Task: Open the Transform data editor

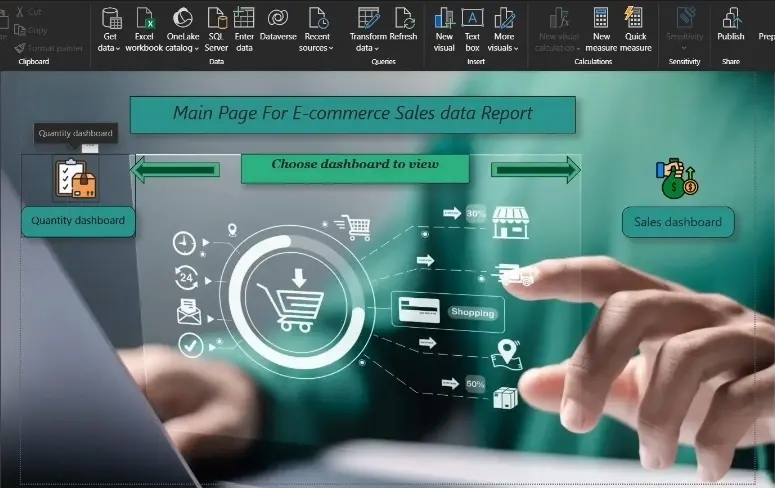Action: [368, 30]
